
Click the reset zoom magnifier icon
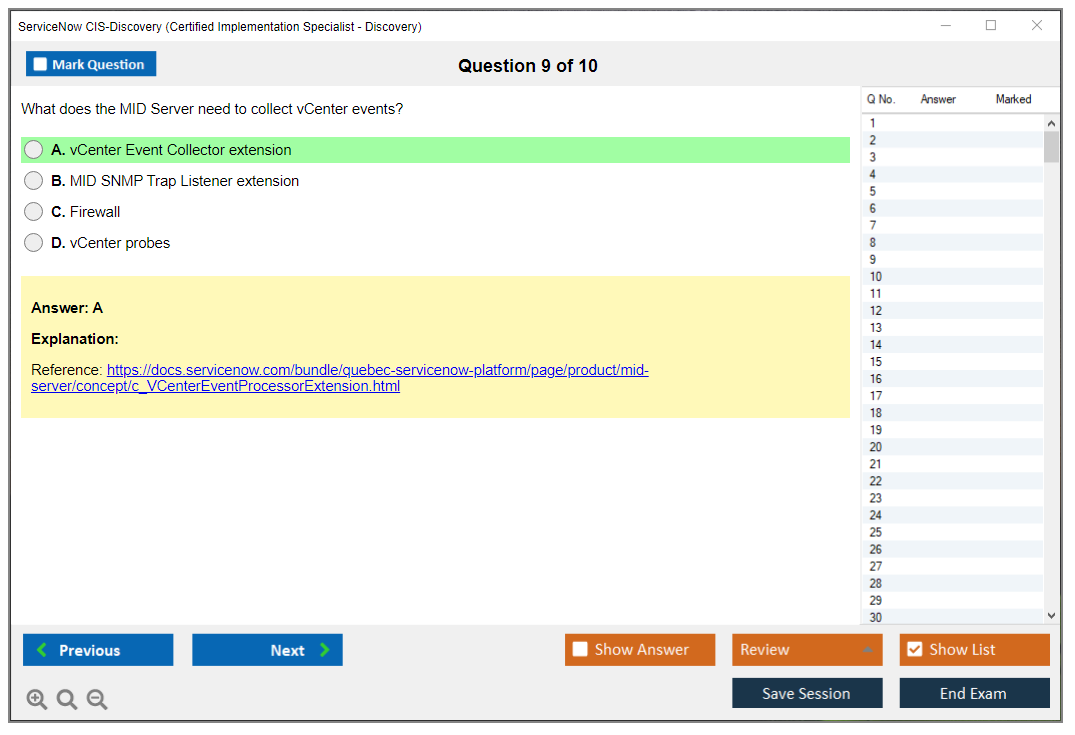point(67,700)
